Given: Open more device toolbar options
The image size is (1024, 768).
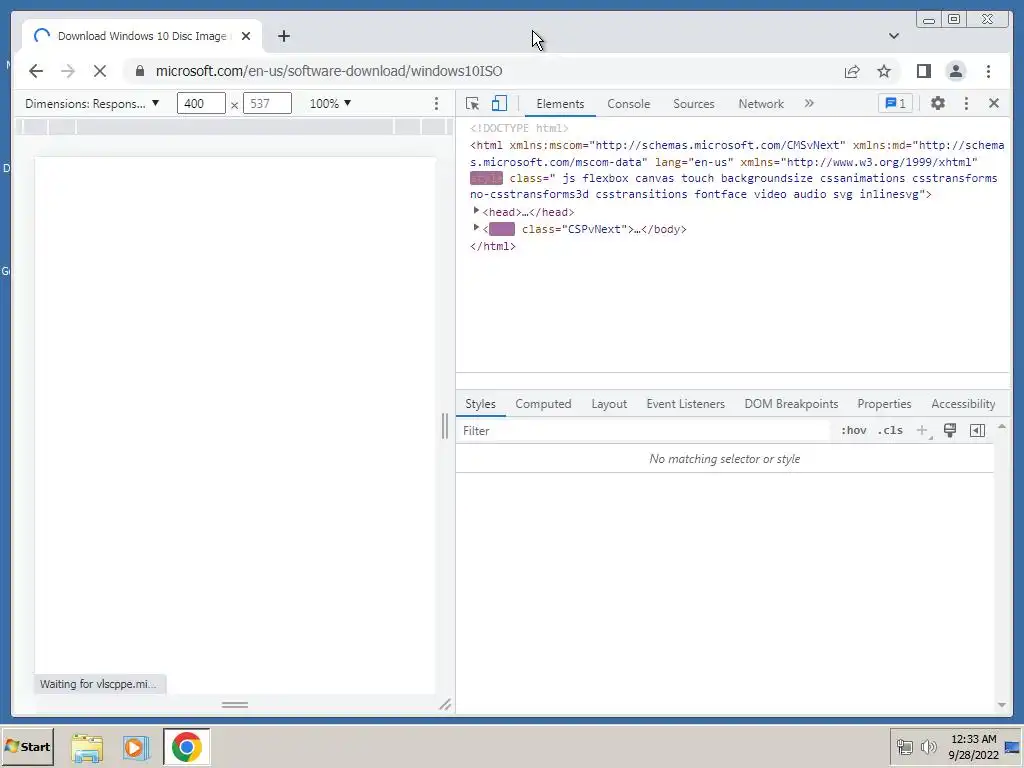Looking at the screenshot, I should (436, 103).
